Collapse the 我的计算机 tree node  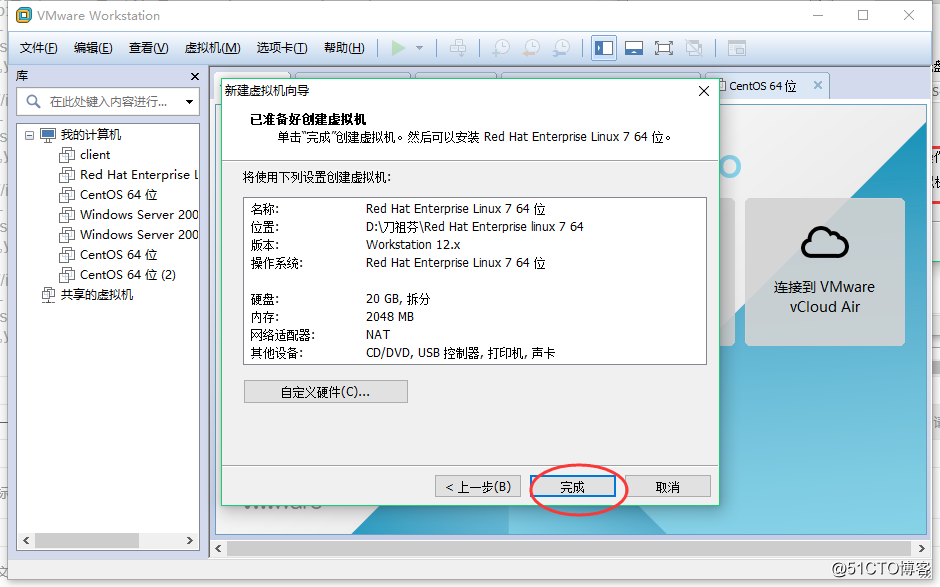coord(29,135)
